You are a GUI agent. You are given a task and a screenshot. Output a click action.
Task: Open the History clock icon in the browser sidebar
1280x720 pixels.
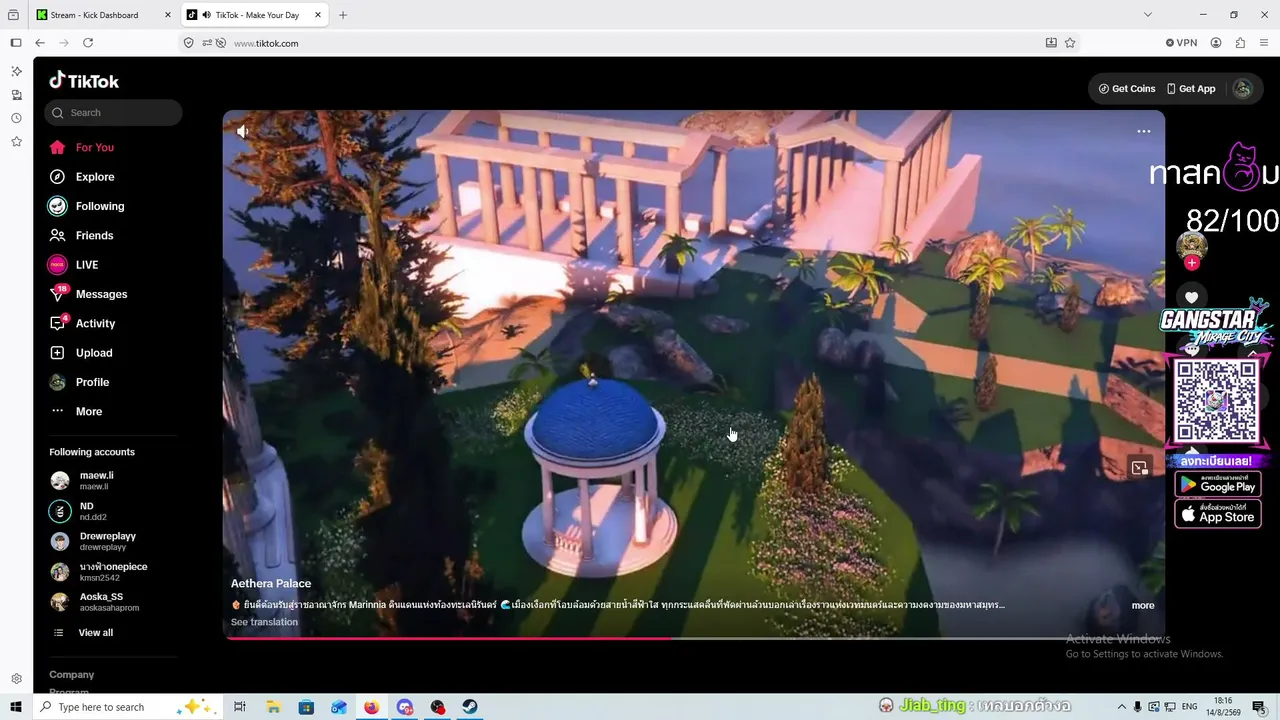[16, 118]
